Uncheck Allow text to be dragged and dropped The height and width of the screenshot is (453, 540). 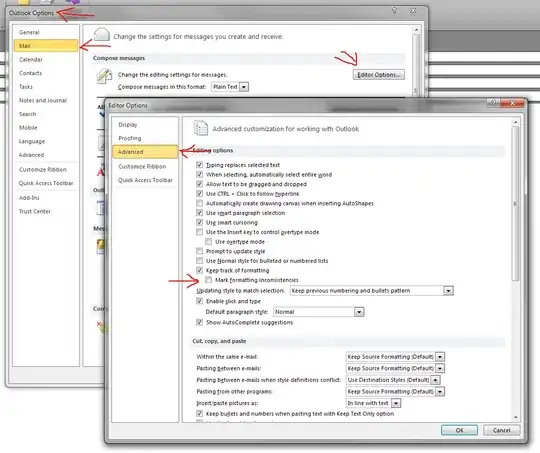point(199,184)
